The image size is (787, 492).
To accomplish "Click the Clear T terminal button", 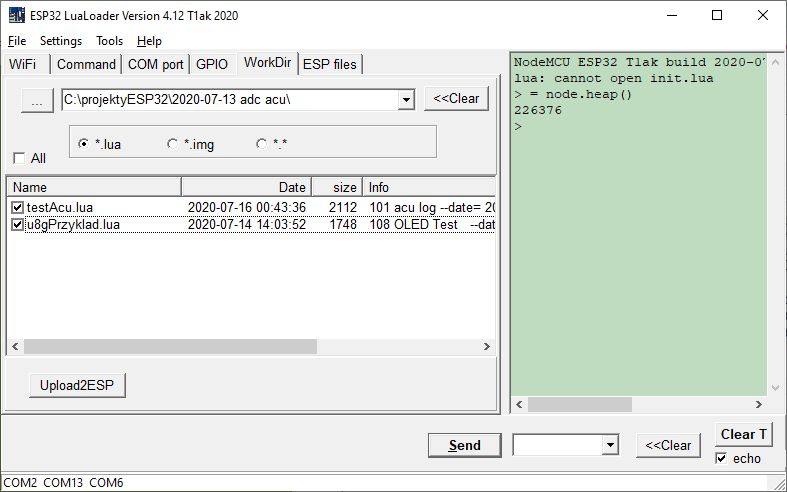I will coord(743,434).
